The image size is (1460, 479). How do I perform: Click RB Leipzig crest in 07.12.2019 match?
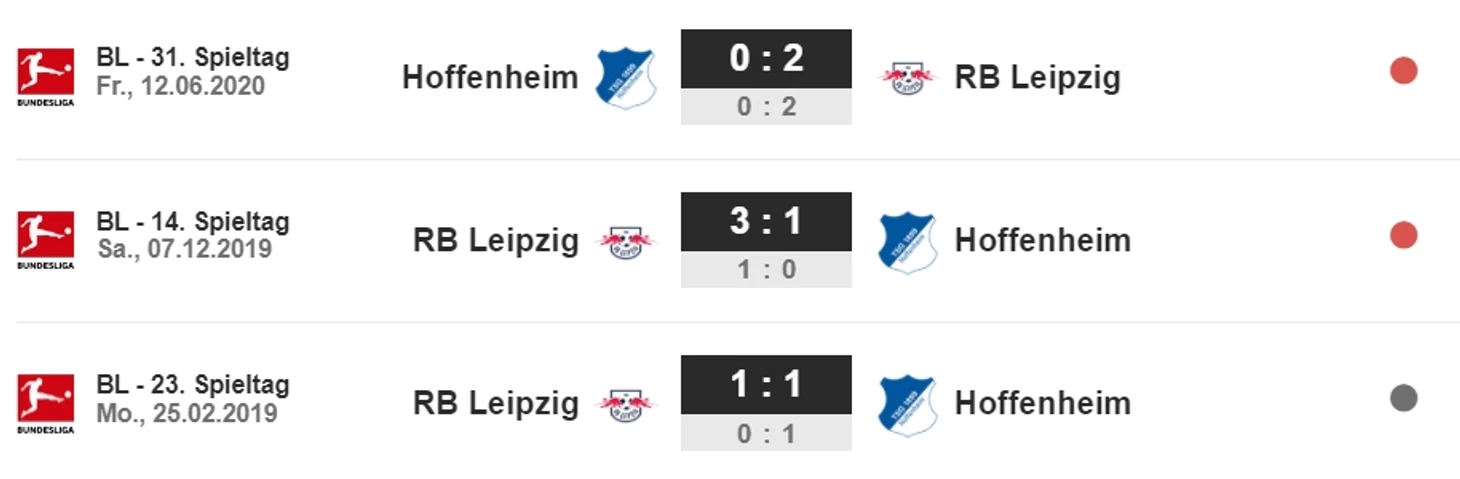(x=626, y=241)
